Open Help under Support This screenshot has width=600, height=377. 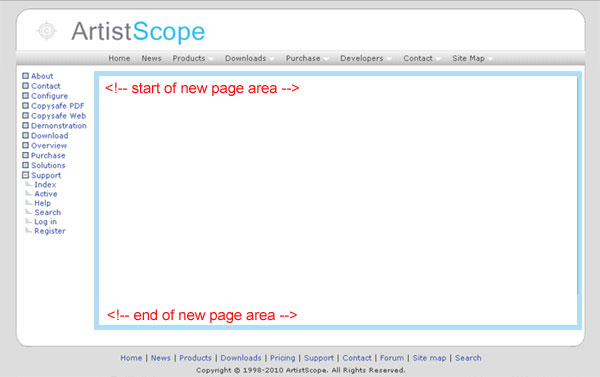point(42,203)
